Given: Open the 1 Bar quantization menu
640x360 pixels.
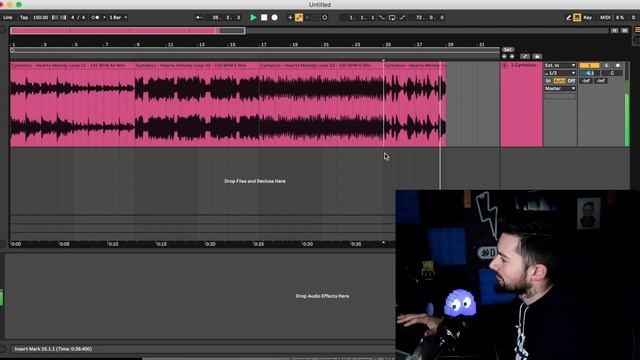Looking at the screenshot, I should [x=118, y=18].
